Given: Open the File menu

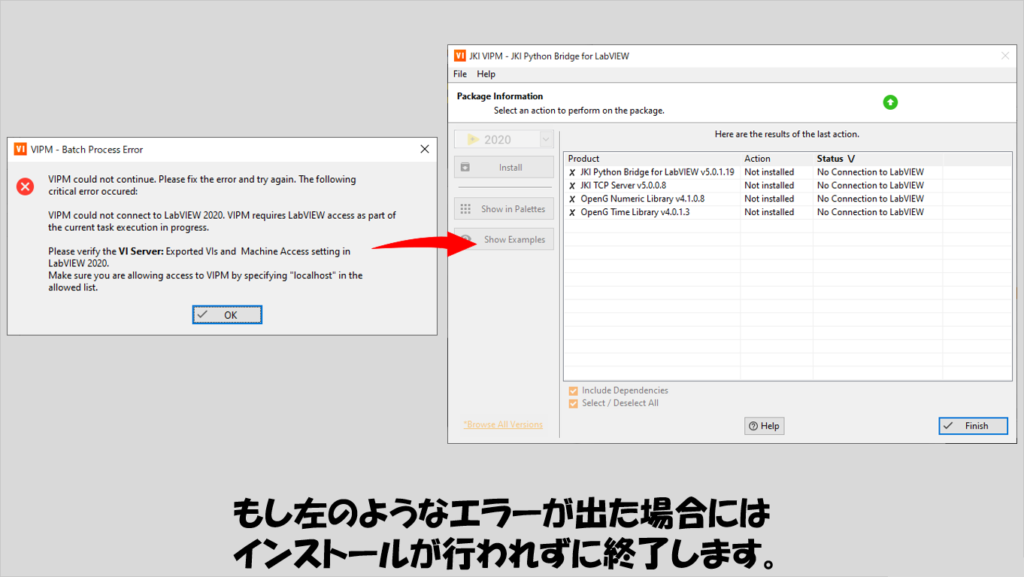Looking at the screenshot, I should (x=460, y=74).
